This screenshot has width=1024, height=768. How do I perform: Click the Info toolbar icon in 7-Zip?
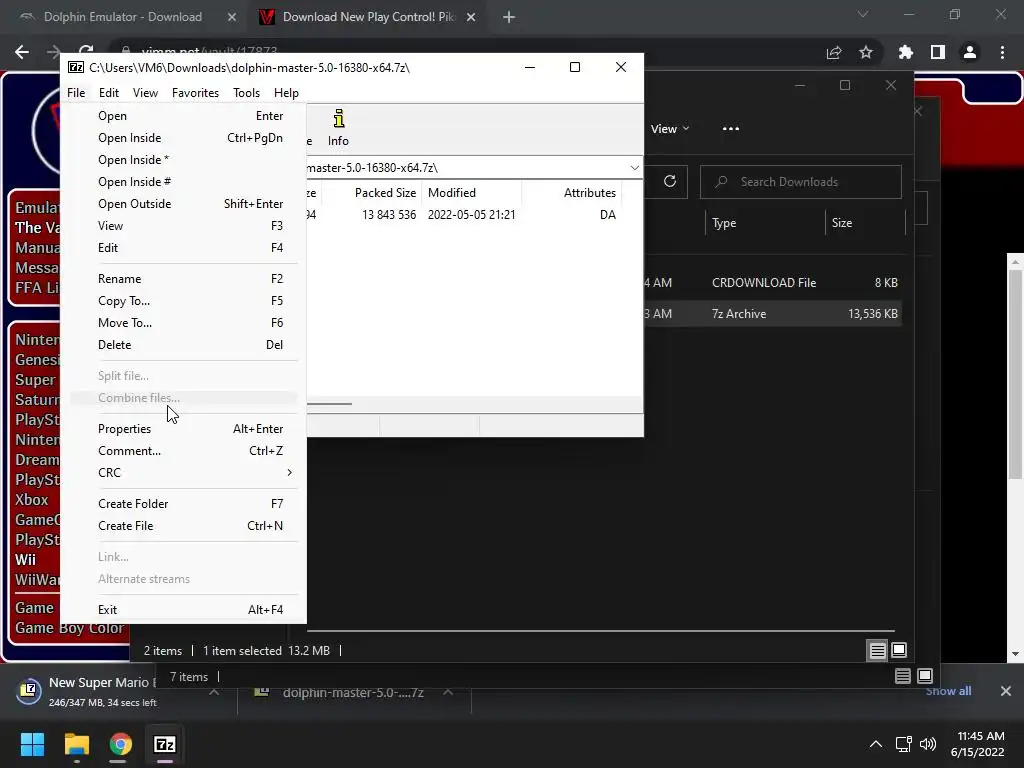338,128
